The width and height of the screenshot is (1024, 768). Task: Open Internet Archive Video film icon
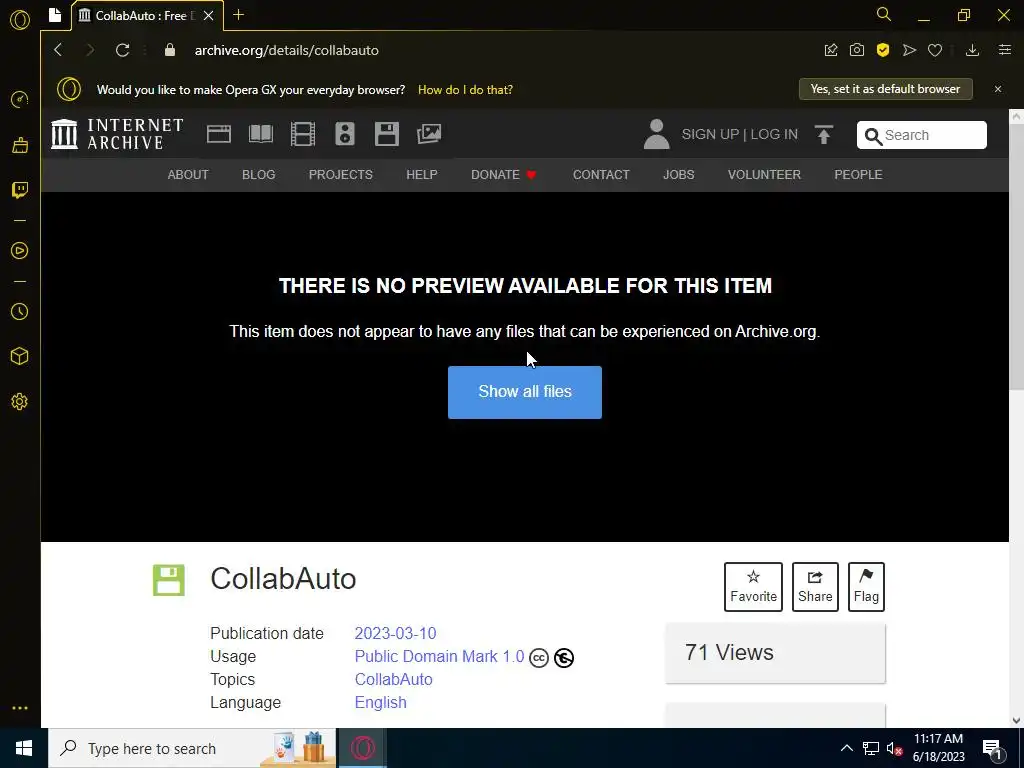tap(303, 135)
